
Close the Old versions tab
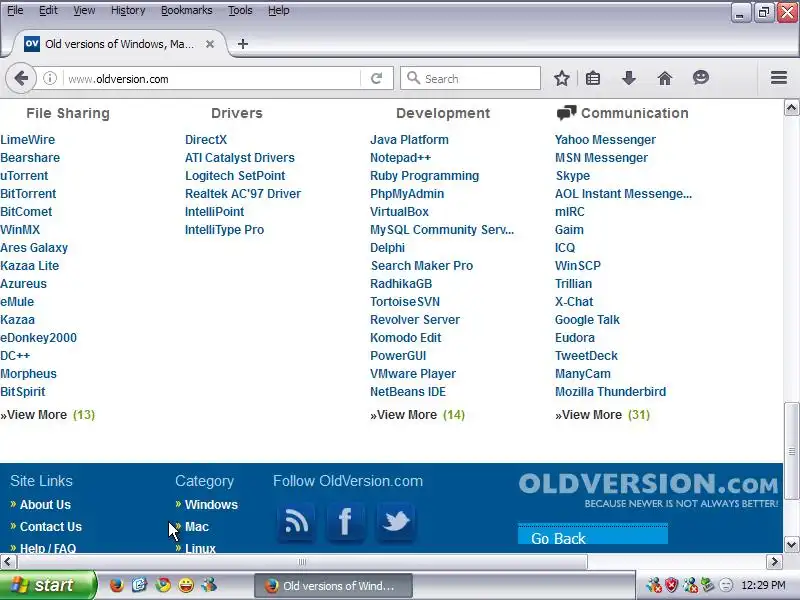(x=210, y=44)
